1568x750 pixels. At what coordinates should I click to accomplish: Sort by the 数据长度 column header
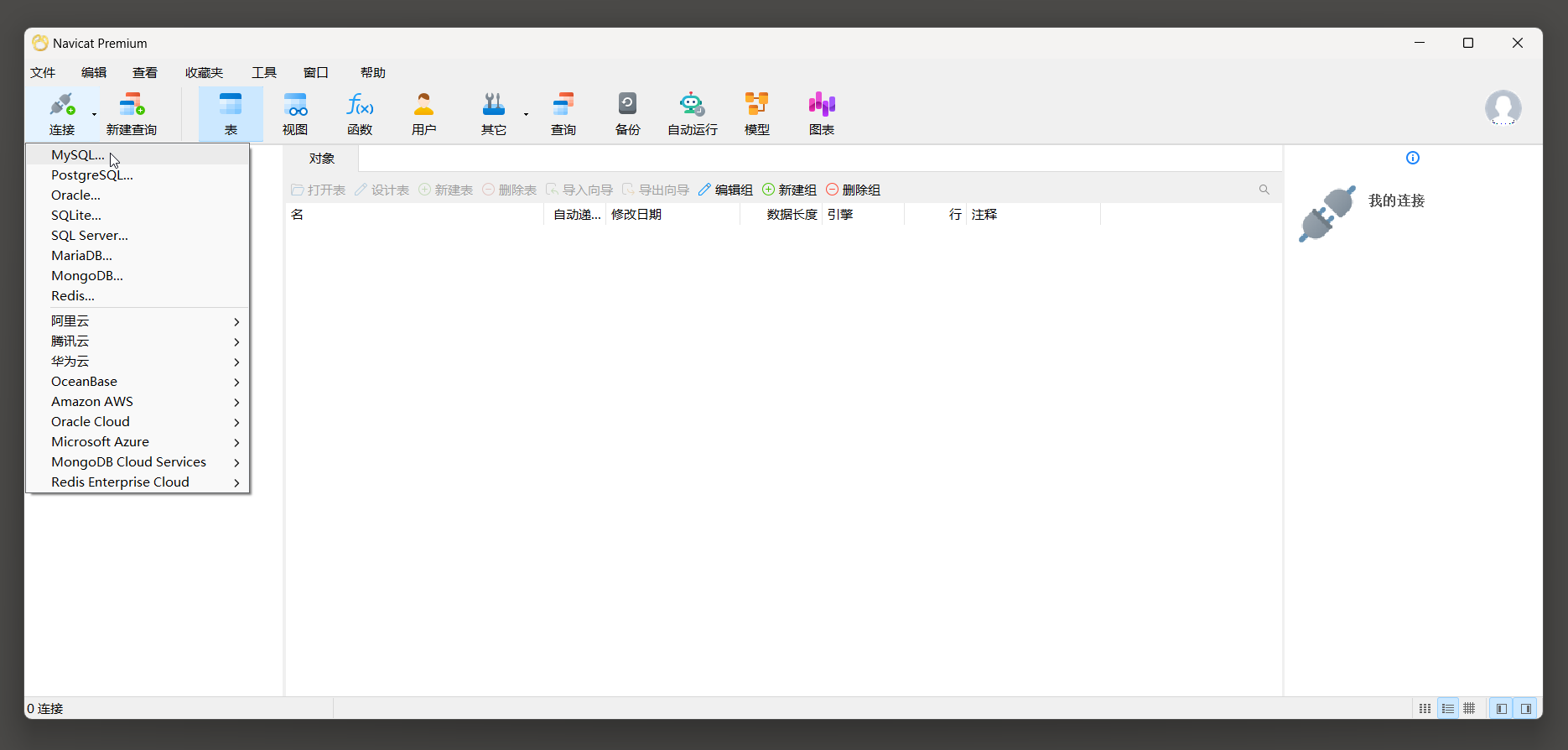(x=781, y=215)
